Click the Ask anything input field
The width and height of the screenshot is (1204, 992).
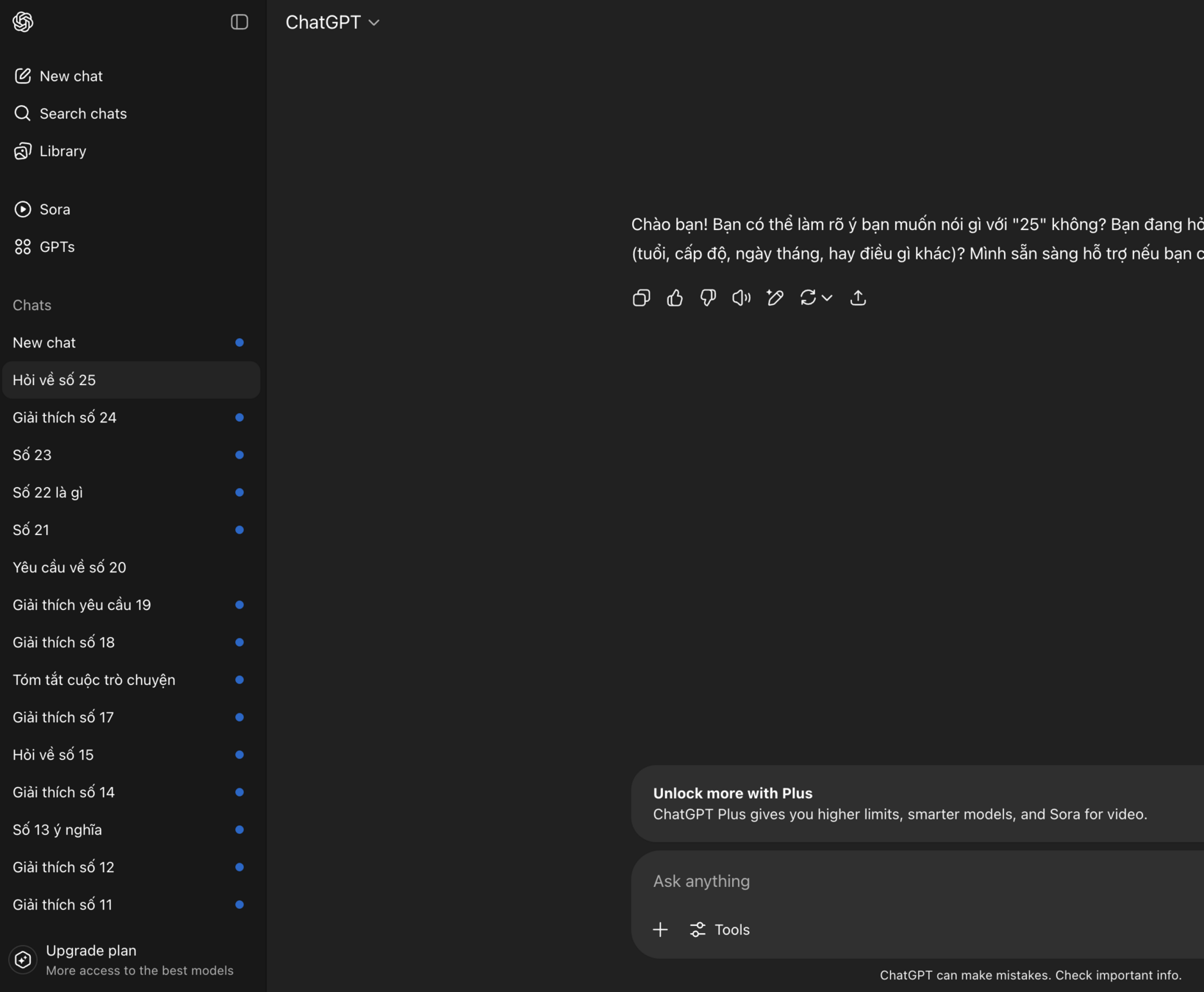pos(917,881)
